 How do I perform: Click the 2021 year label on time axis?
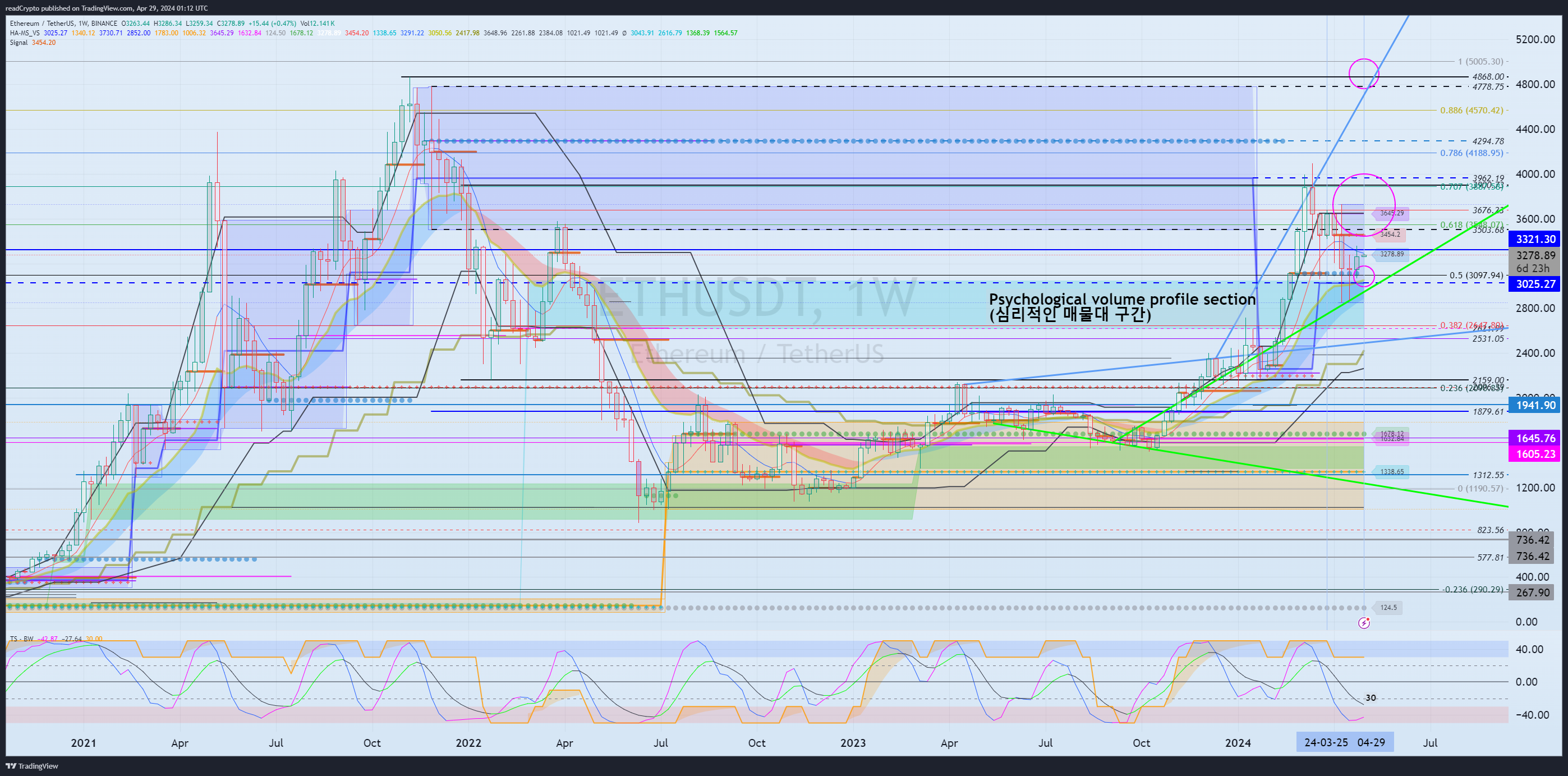coord(84,742)
